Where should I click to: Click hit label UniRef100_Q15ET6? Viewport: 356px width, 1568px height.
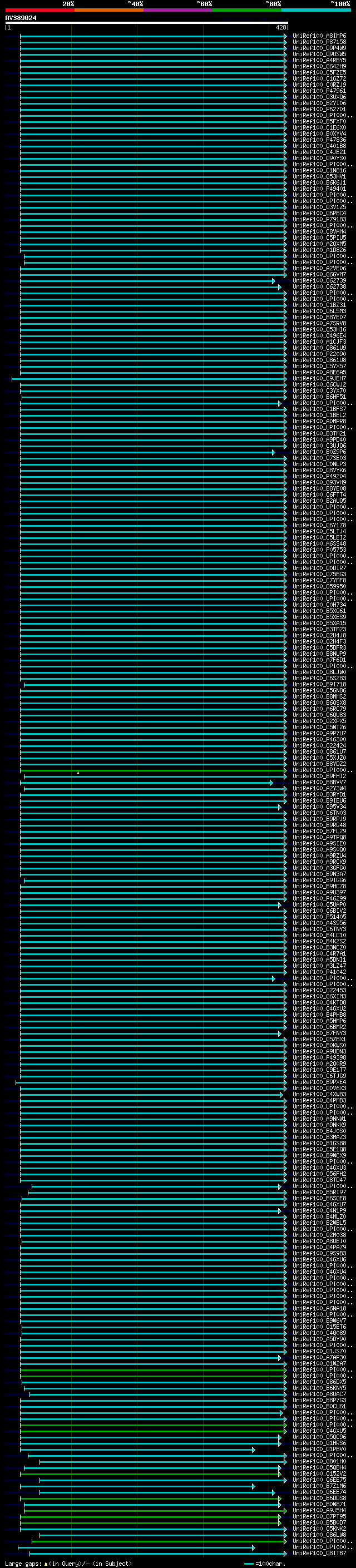coord(319,1327)
